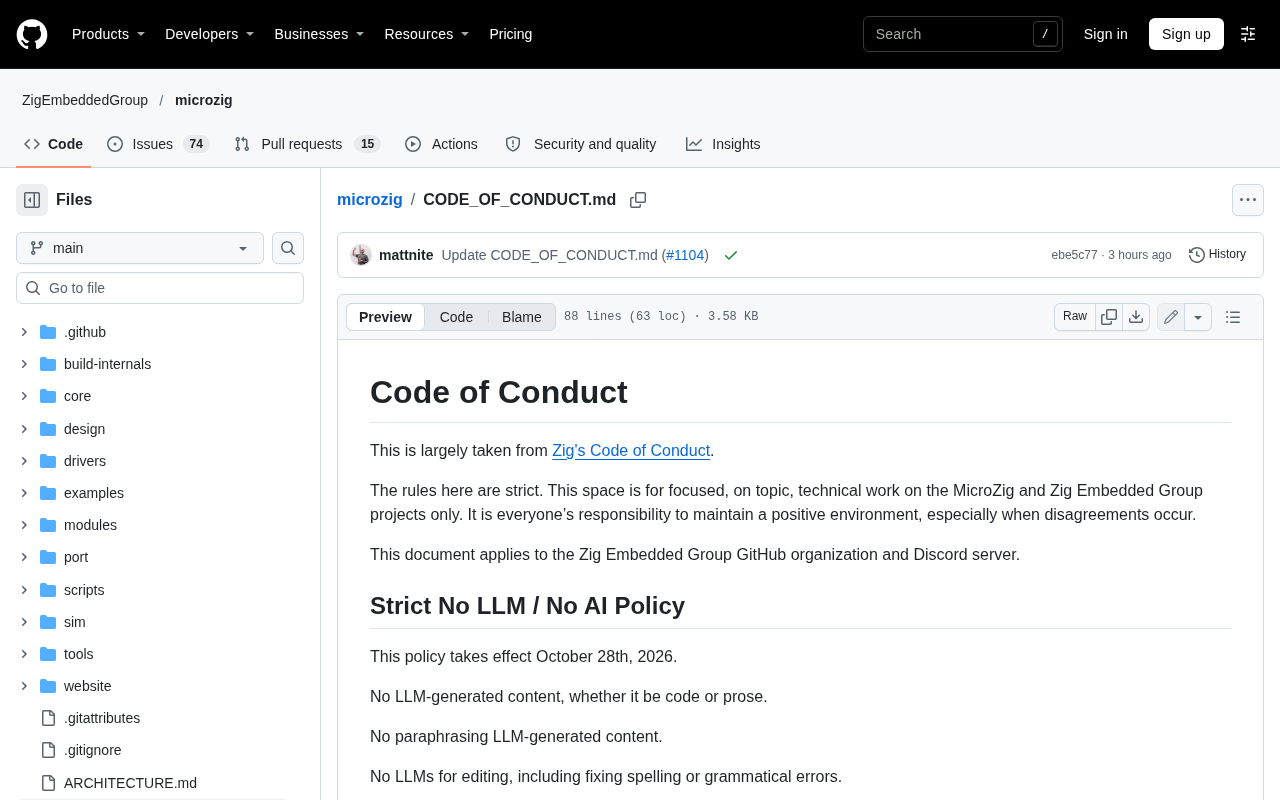Open the Businesses menu

[x=319, y=34]
